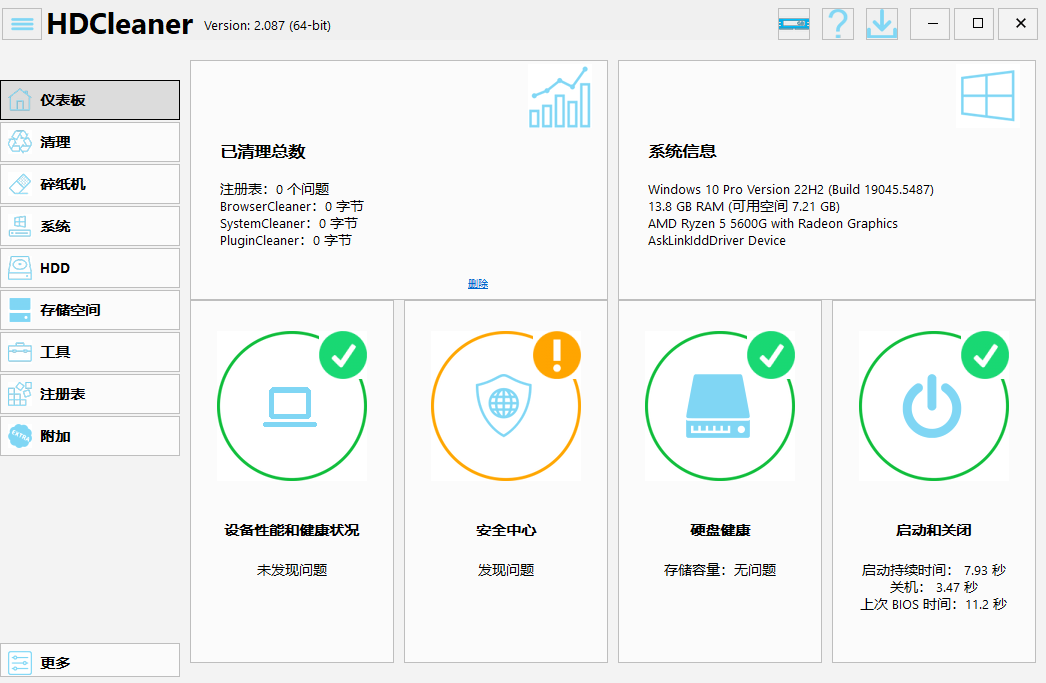The width and height of the screenshot is (1046, 683).
Task: Go to the 系统 section
Action: coord(90,226)
